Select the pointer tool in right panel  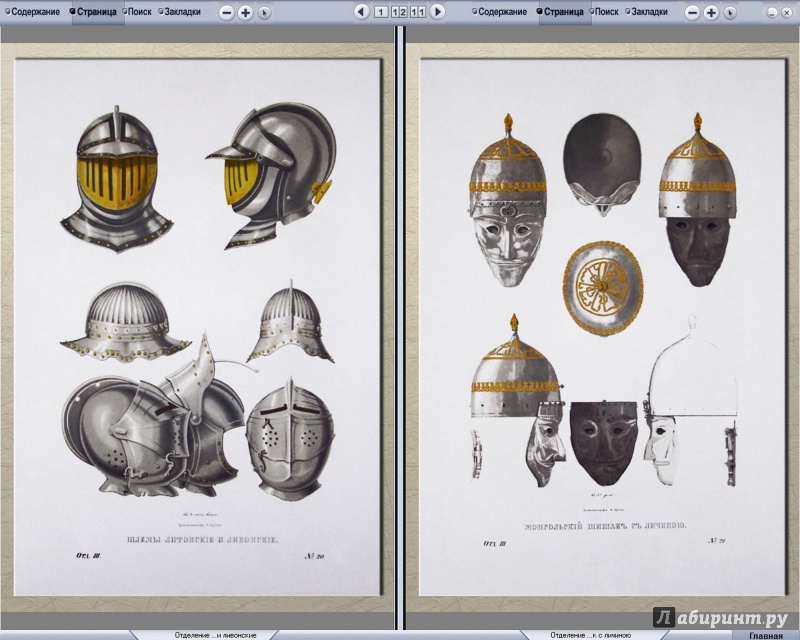coord(730,13)
